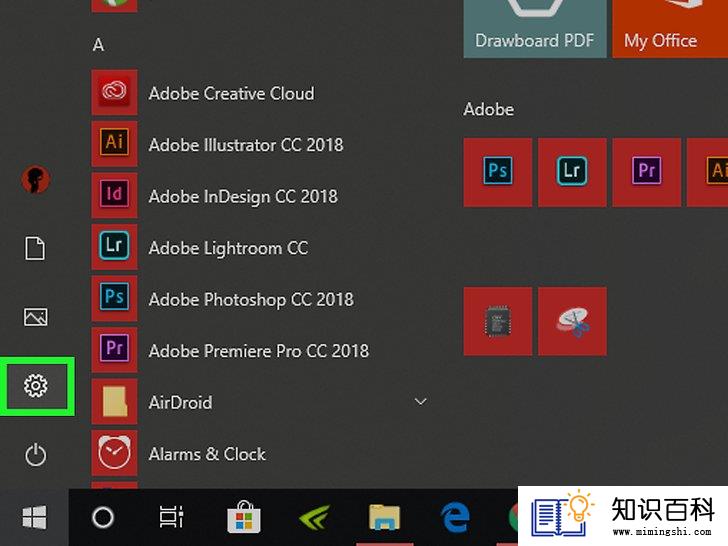This screenshot has height=546, width=728.
Task: Open the Illustrator tile in Adobe group
Action: [x=708, y=172]
